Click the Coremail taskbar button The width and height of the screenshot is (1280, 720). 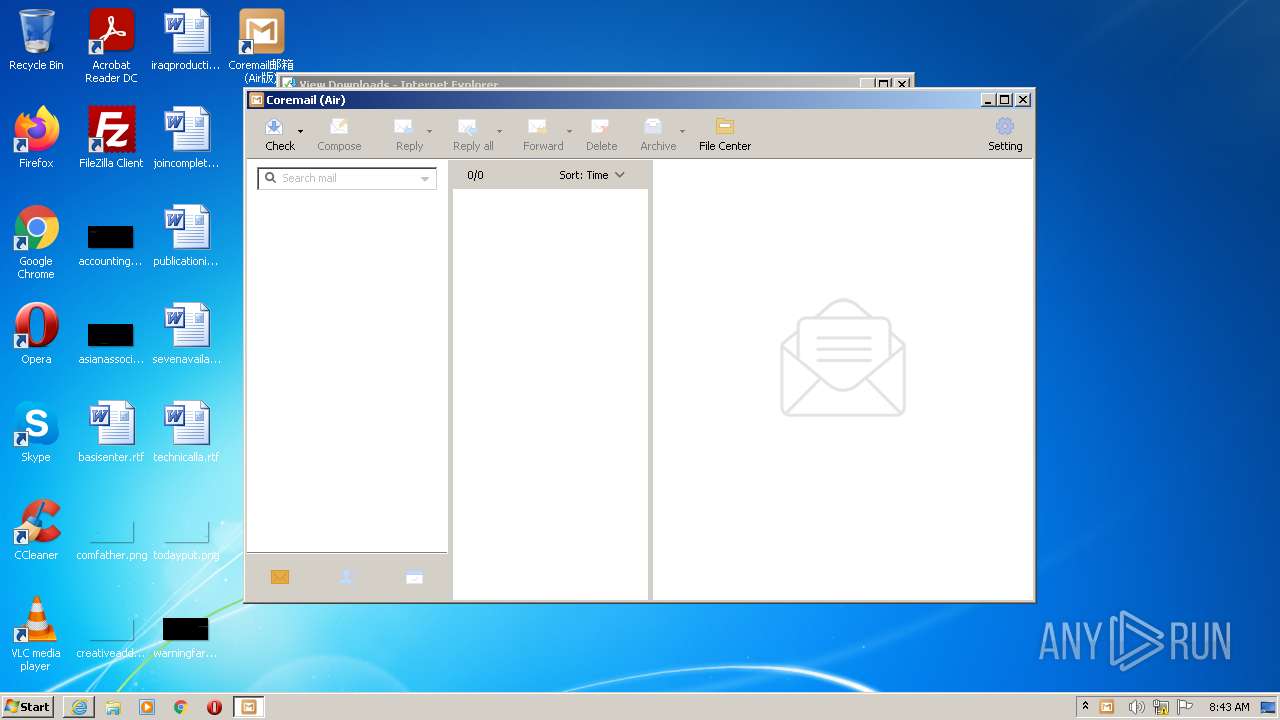point(248,707)
